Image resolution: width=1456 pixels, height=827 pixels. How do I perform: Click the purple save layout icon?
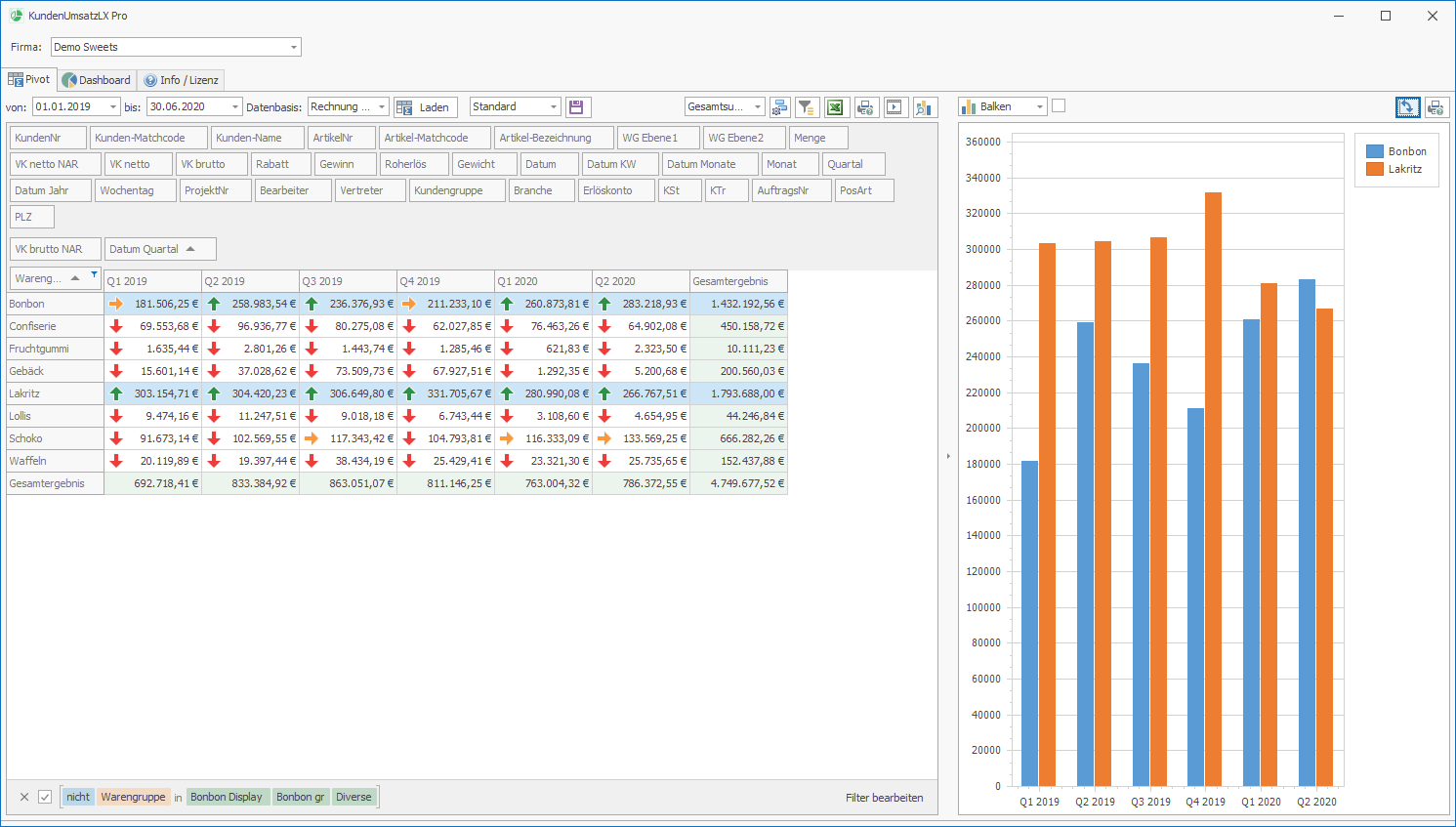click(577, 107)
